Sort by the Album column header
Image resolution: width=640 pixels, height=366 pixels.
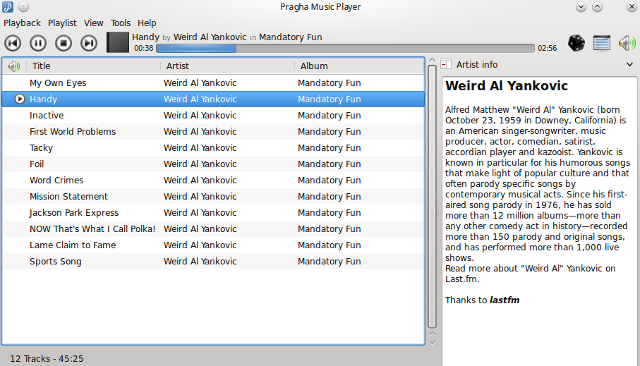pyautogui.click(x=359, y=66)
